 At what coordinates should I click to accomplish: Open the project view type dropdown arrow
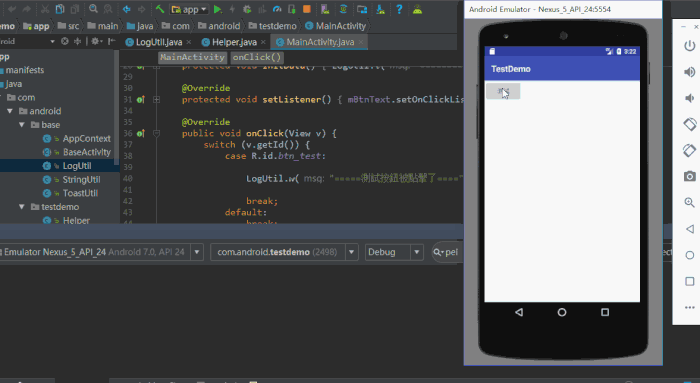[x=52, y=42]
